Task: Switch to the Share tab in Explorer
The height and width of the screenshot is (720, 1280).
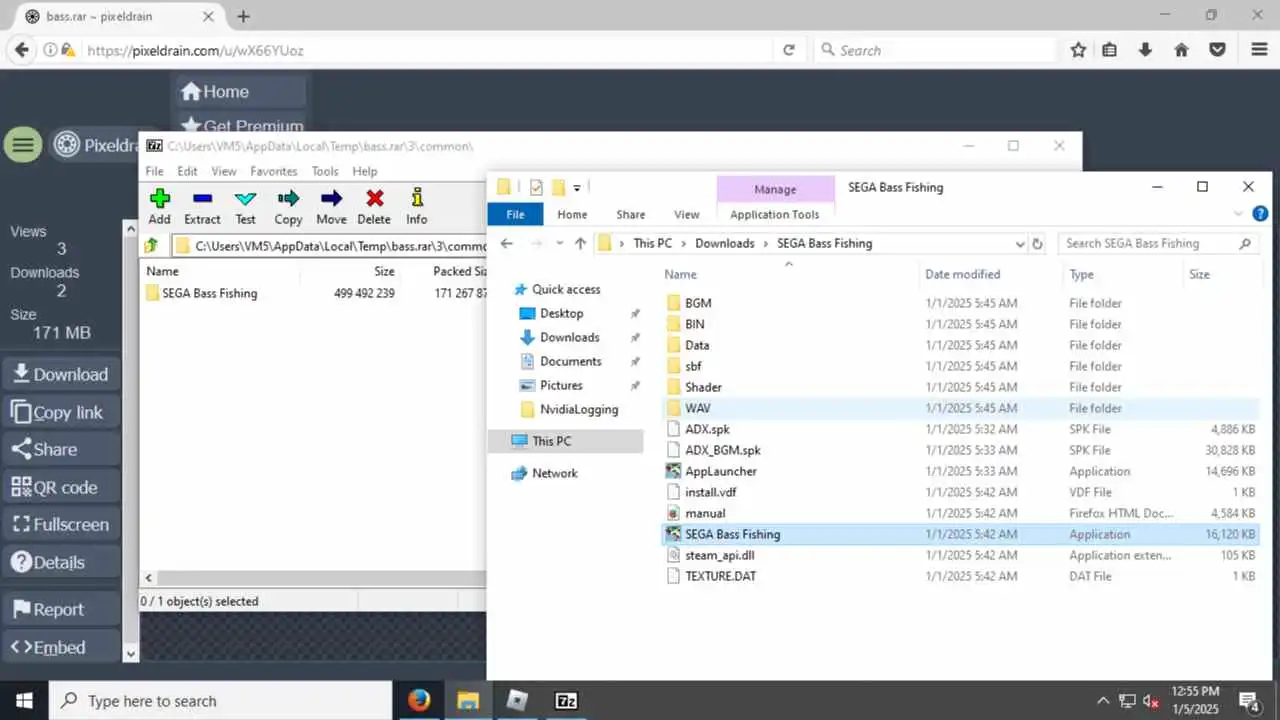Action: click(x=631, y=214)
